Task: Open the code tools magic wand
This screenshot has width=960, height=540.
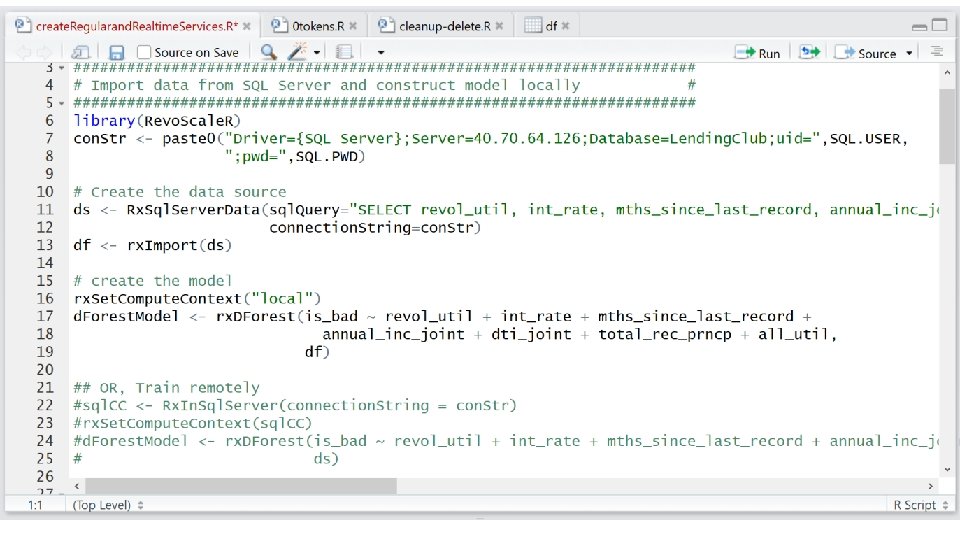Action: point(297,52)
